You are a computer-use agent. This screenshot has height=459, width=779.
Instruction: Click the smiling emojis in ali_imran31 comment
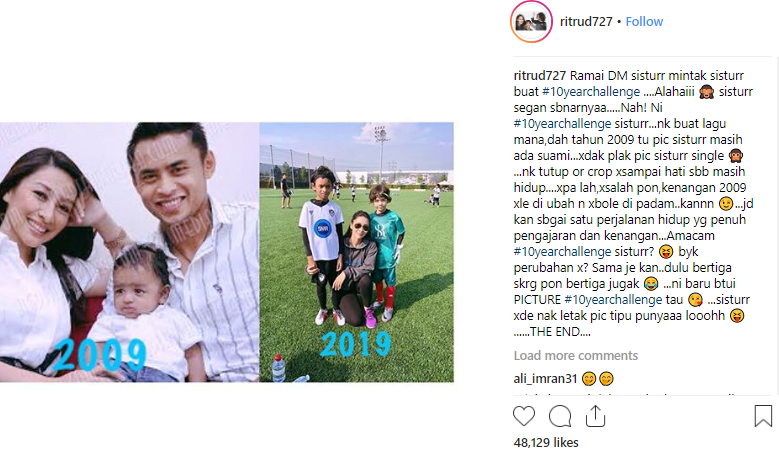598,379
